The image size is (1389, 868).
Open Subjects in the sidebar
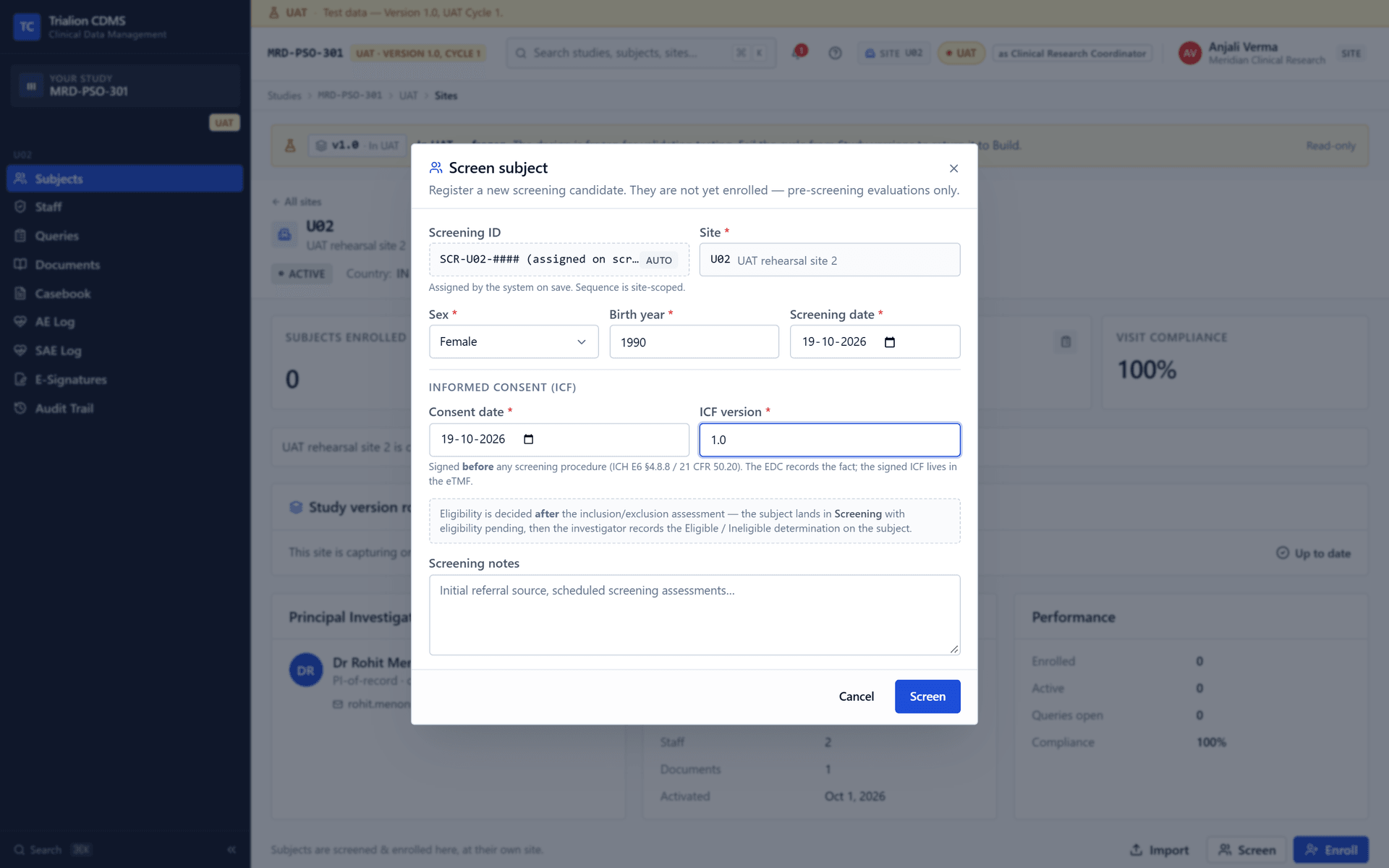tap(124, 179)
